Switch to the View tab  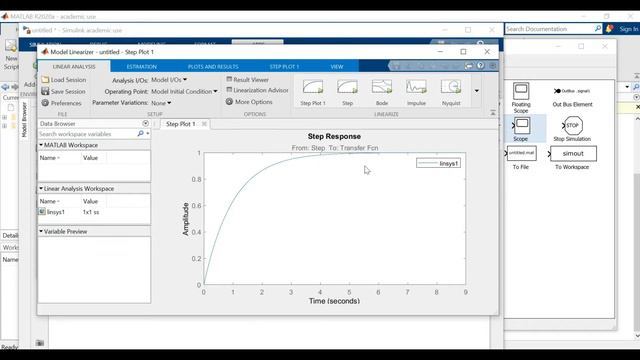tap(337, 67)
